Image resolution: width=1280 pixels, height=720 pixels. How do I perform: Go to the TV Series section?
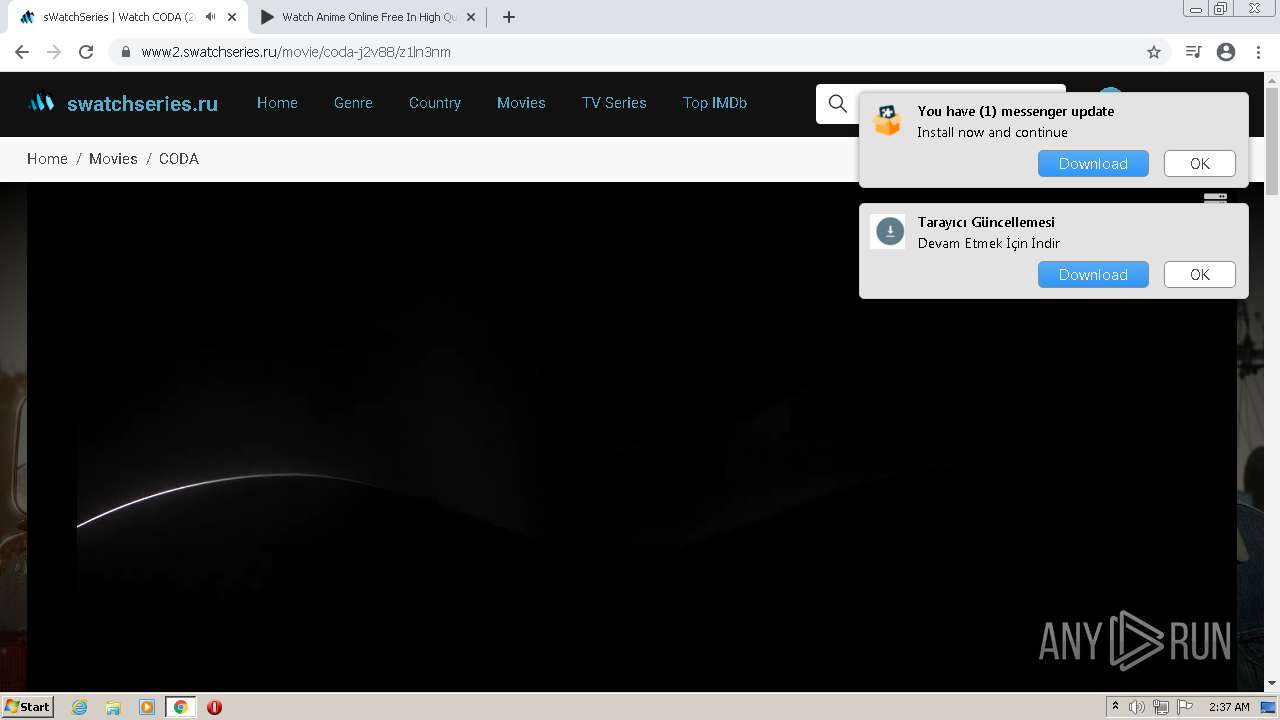[614, 103]
